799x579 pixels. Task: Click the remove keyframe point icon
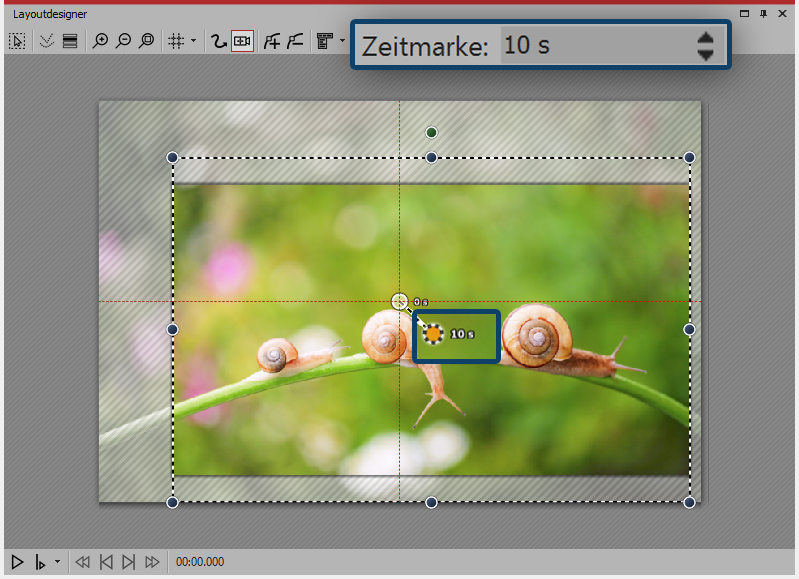coord(295,41)
